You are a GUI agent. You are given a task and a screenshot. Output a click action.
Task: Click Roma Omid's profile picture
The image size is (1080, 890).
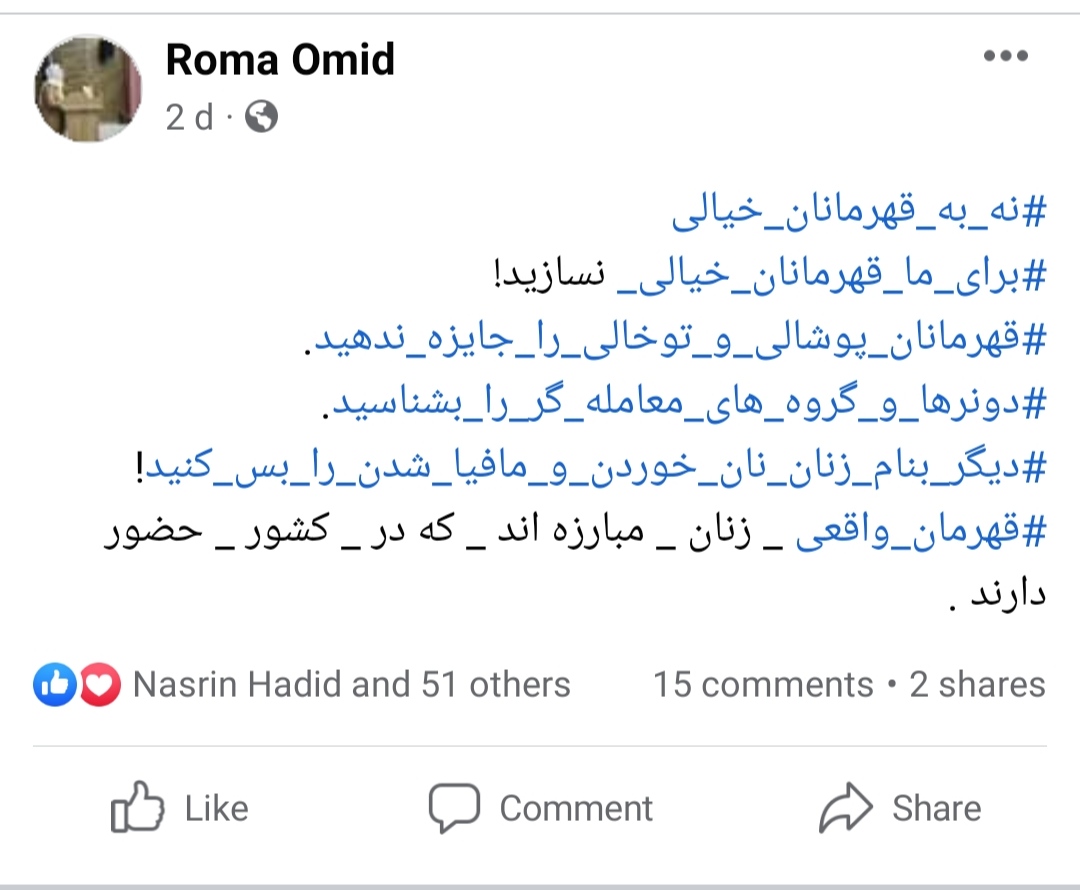(88, 89)
